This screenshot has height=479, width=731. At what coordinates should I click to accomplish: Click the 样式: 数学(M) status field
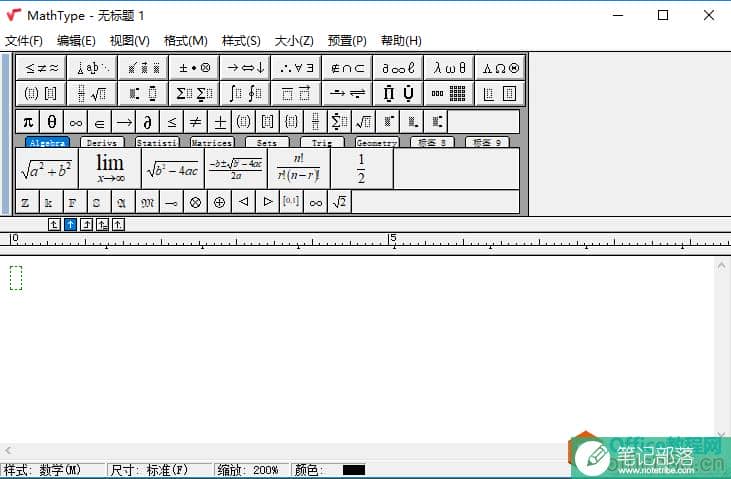tap(53, 470)
